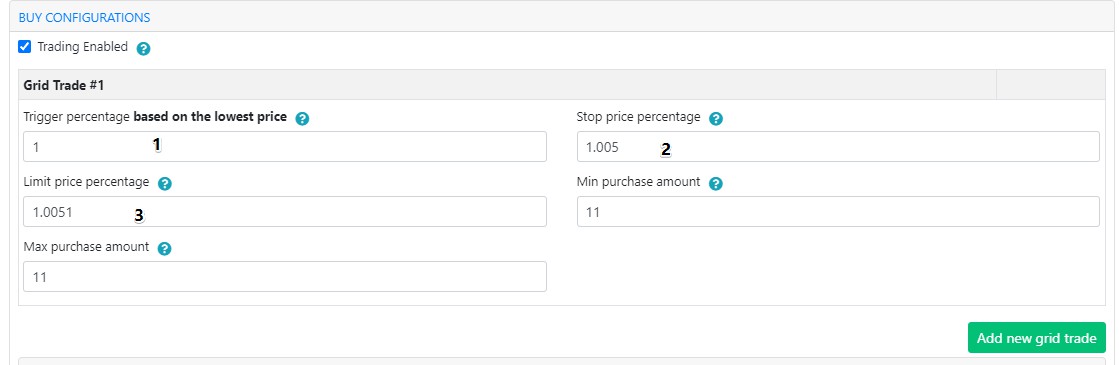Click Stop price percentage help icon
The width and height of the screenshot is (1119, 365).
(716, 119)
